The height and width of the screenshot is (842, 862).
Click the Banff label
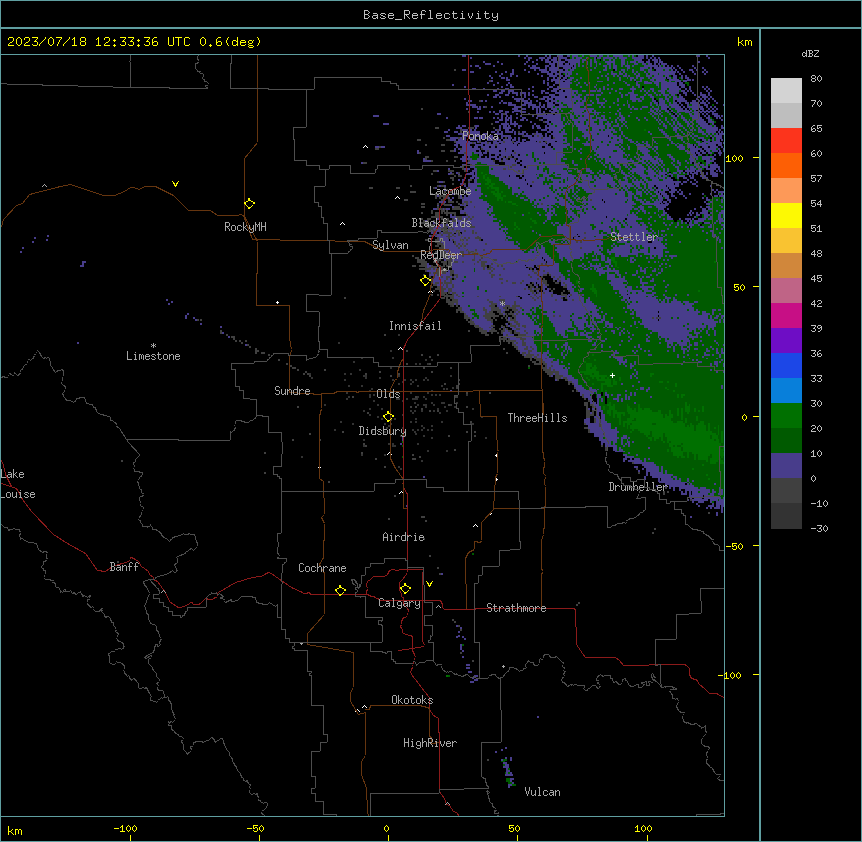[x=124, y=567]
